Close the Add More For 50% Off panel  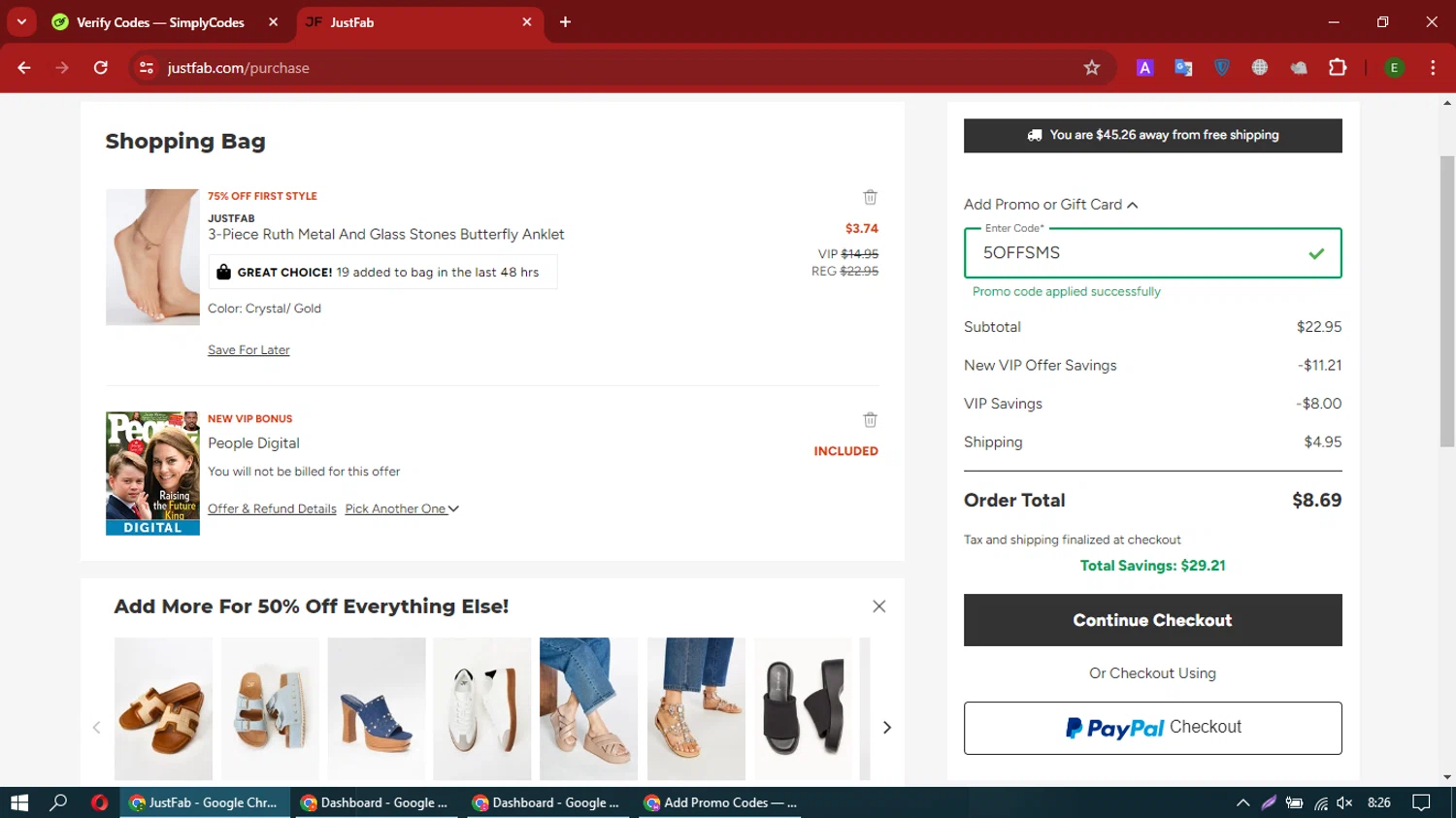(x=878, y=606)
